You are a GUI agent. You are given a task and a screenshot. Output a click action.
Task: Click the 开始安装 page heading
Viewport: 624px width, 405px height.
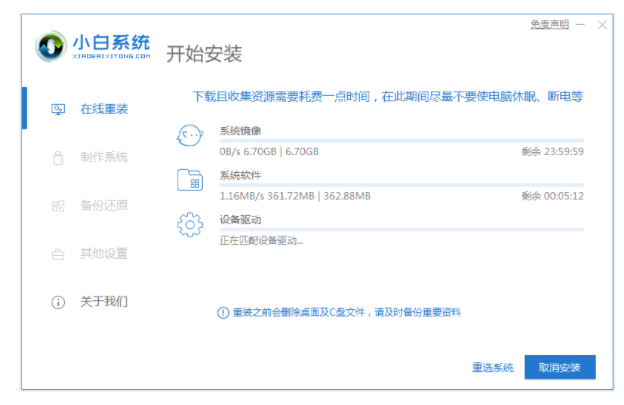[x=204, y=53]
